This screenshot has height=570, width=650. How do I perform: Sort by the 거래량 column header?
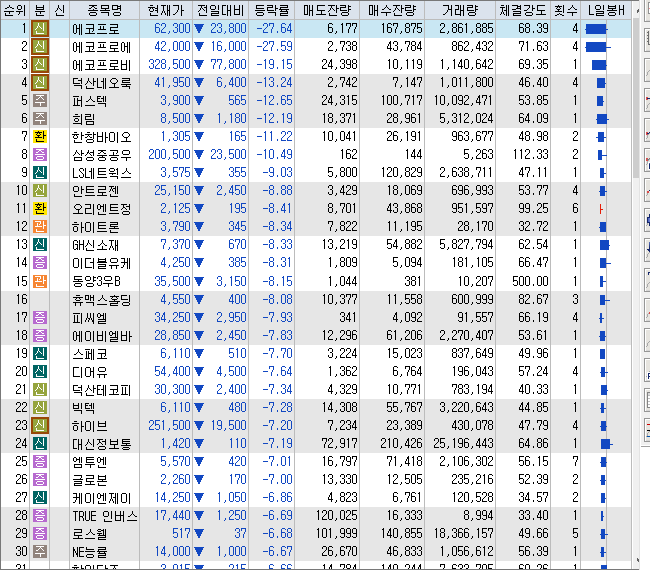pyautogui.click(x=460, y=10)
